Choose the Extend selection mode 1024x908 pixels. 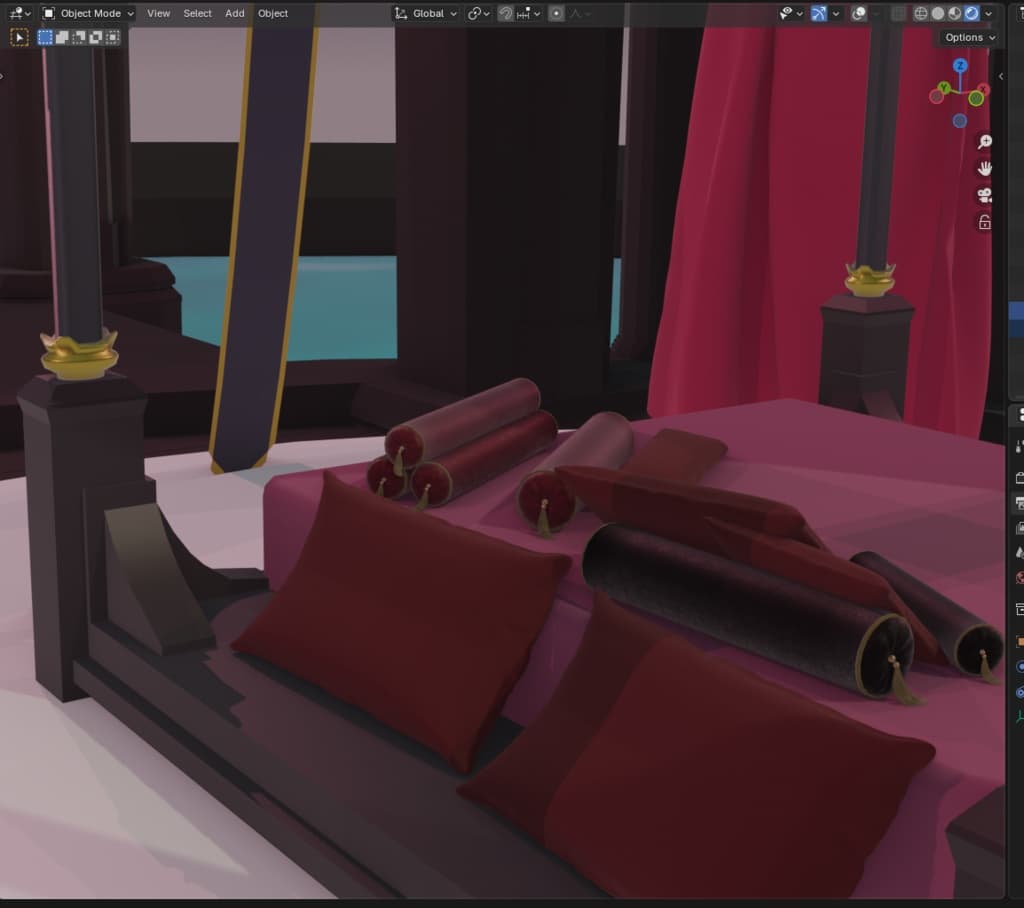point(62,38)
